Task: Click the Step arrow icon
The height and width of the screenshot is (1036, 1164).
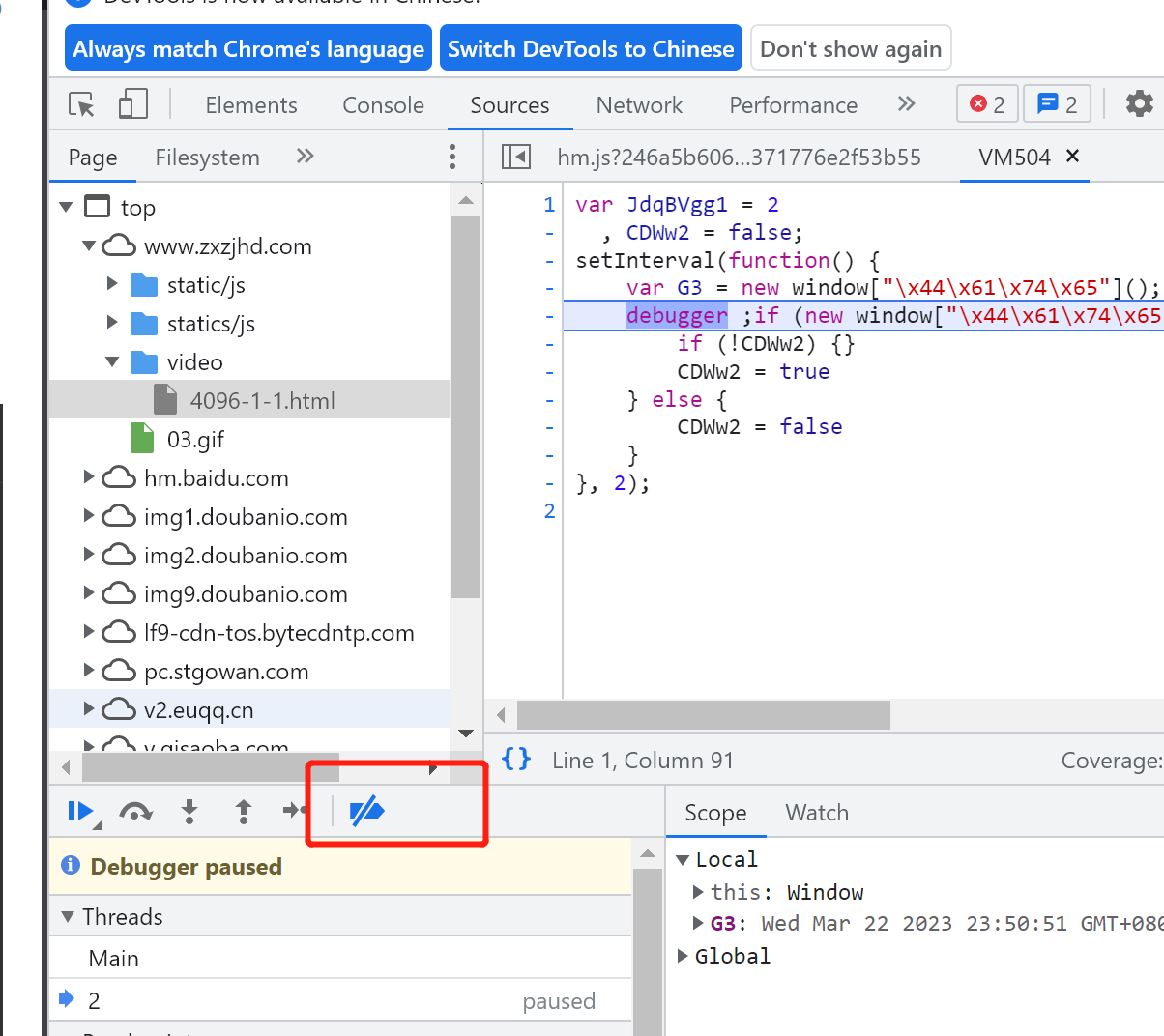Action: [295, 810]
